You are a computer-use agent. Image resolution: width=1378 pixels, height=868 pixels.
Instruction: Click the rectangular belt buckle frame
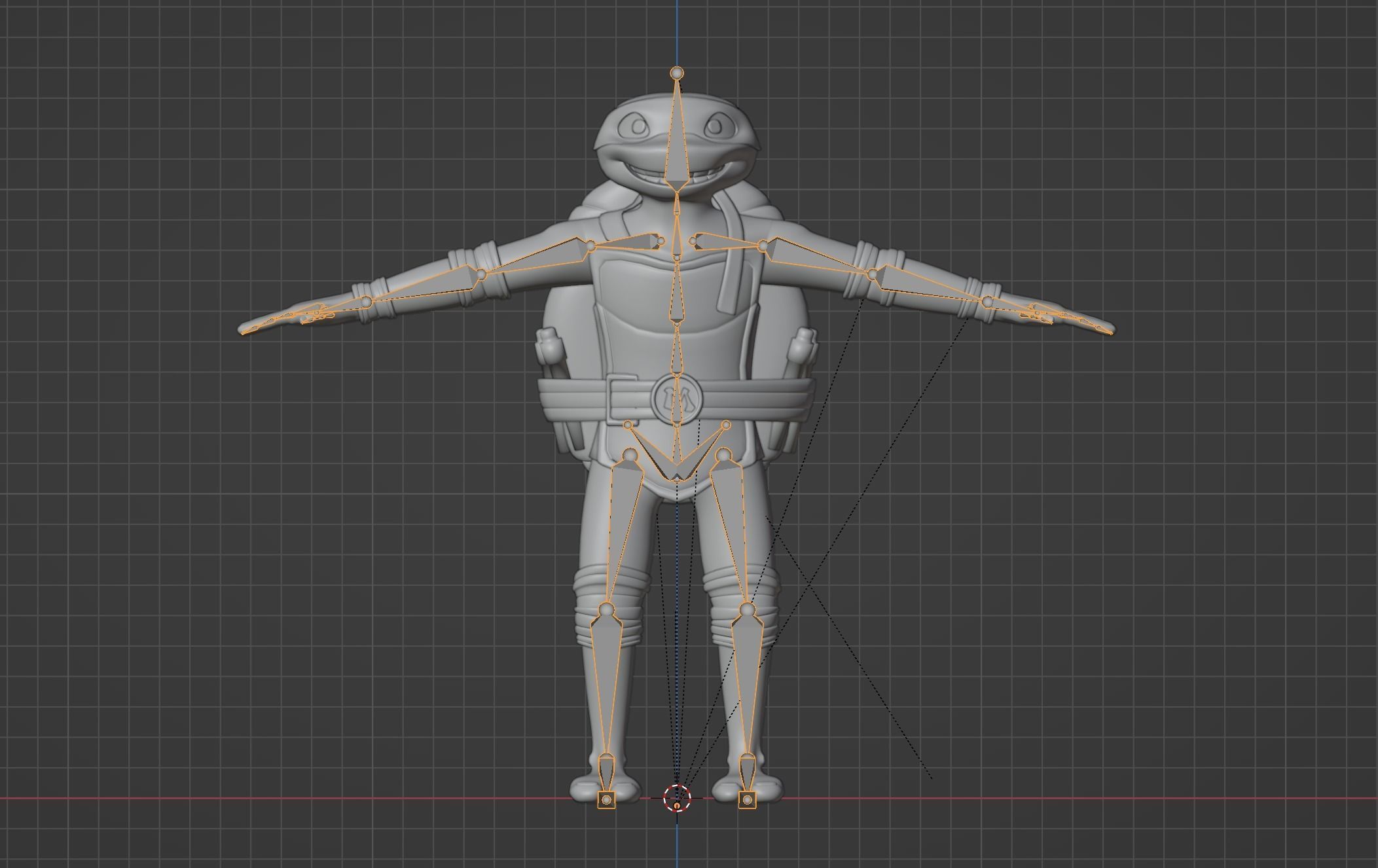(622, 399)
